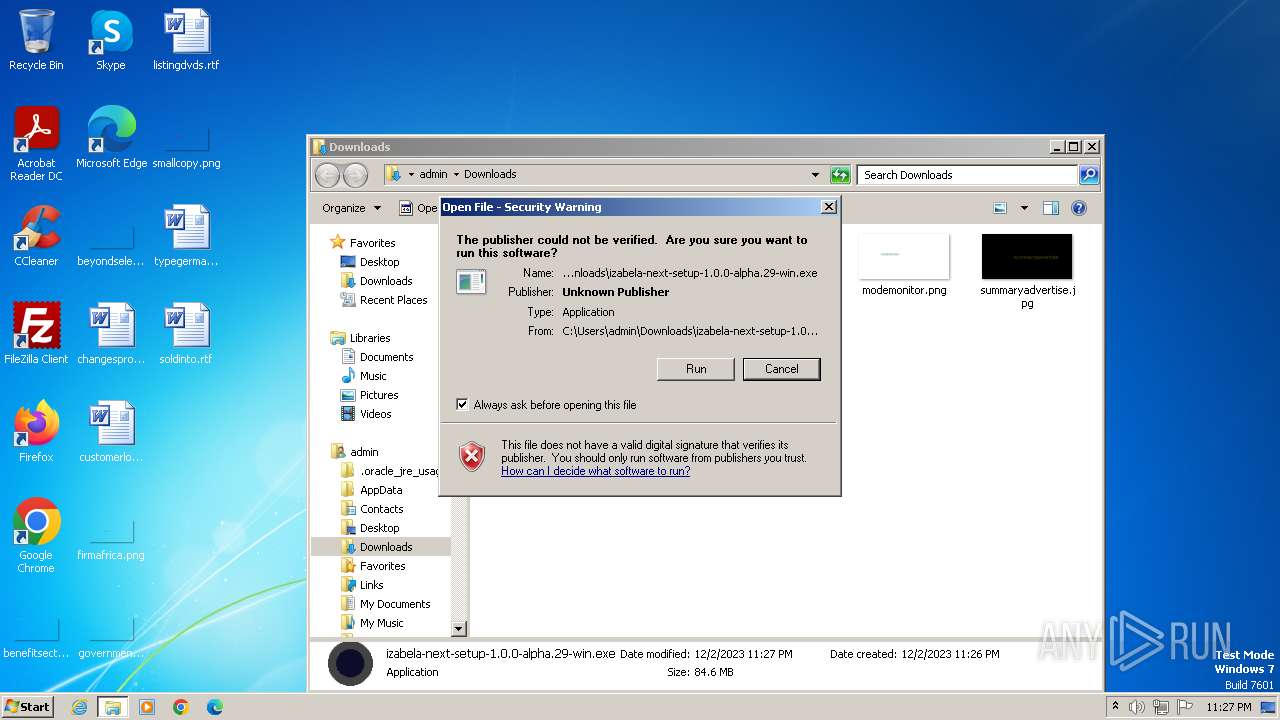Select summaryadvertise.jpg thumbnail
Image resolution: width=1280 pixels, height=720 pixels.
tap(1027, 272)
